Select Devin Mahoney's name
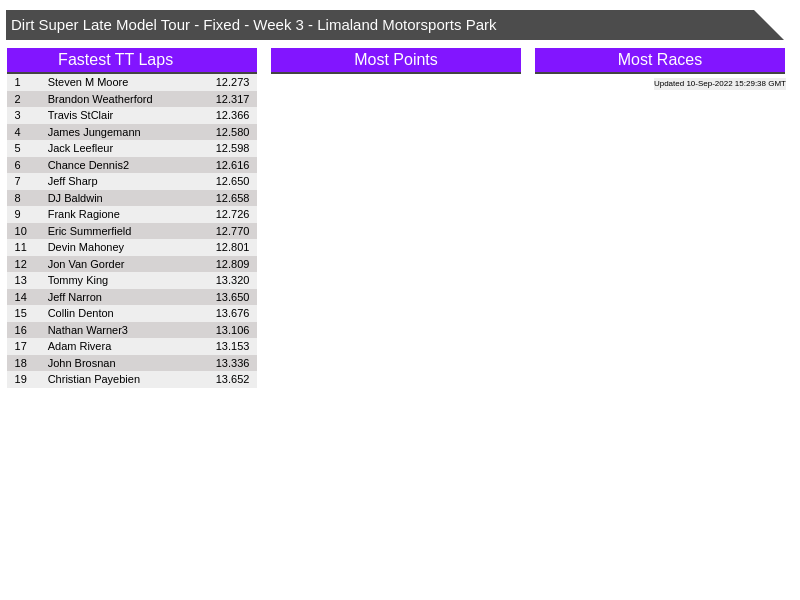Image resolution: width=800 pixels, height=600 pixels. coord(86,247)
